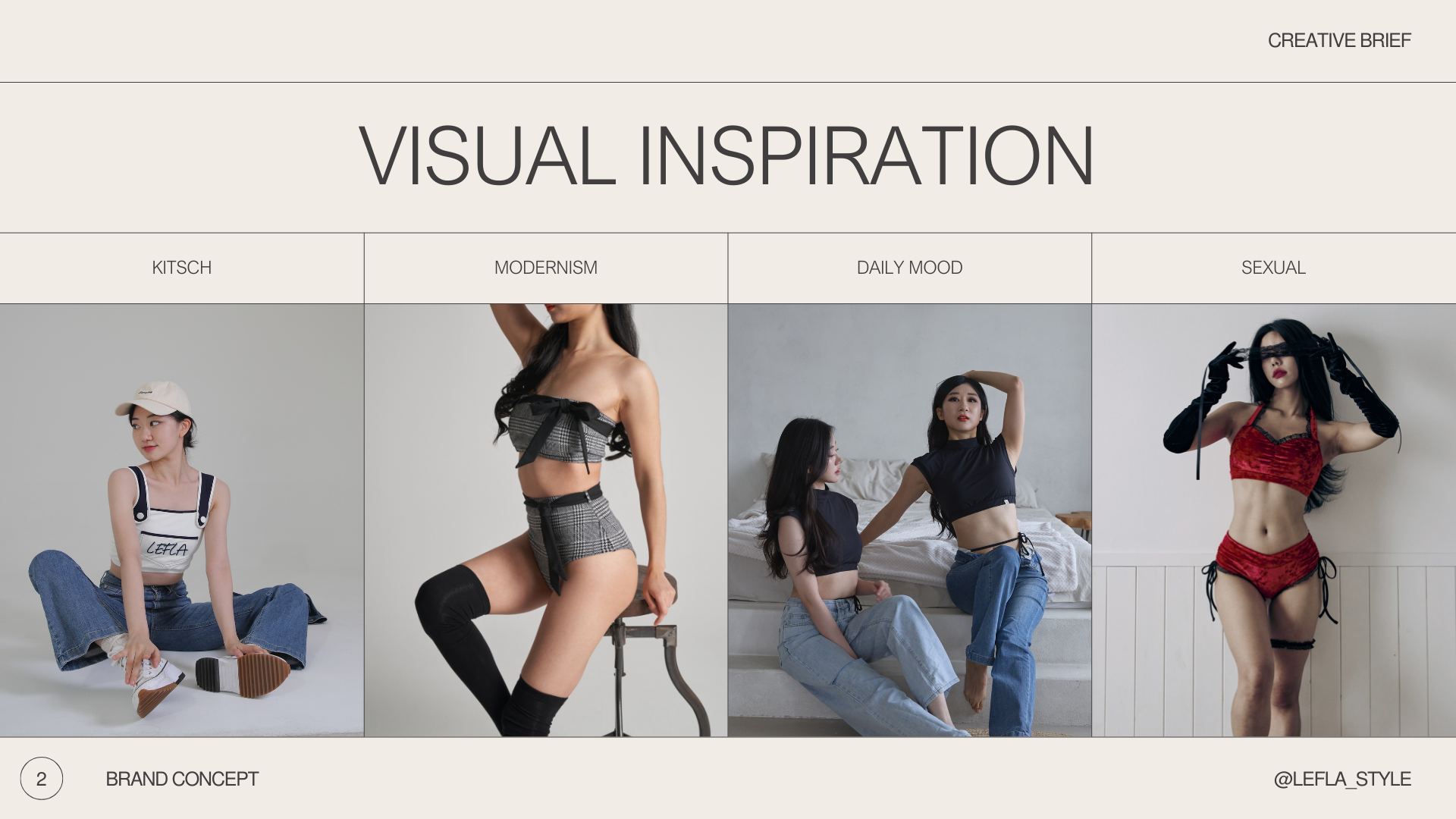Open the @LEFLA_STYLE handle link

click(1342, 779)
